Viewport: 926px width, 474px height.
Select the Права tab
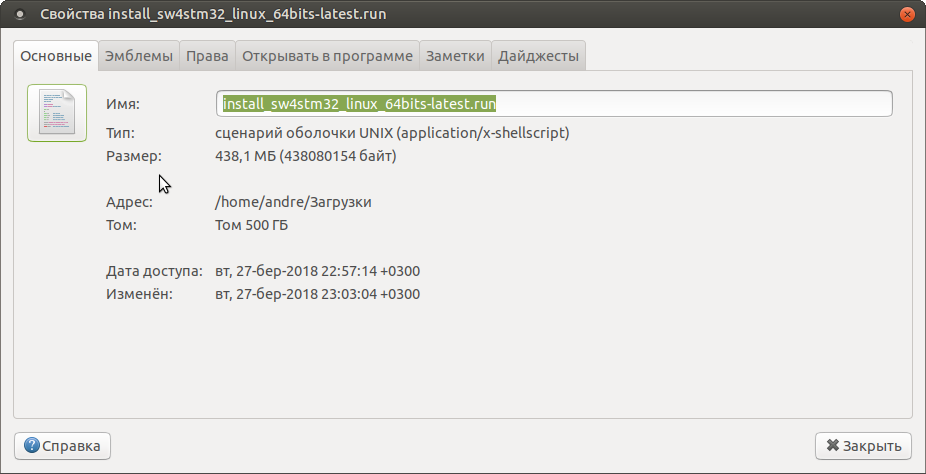[x=207, y=56]
